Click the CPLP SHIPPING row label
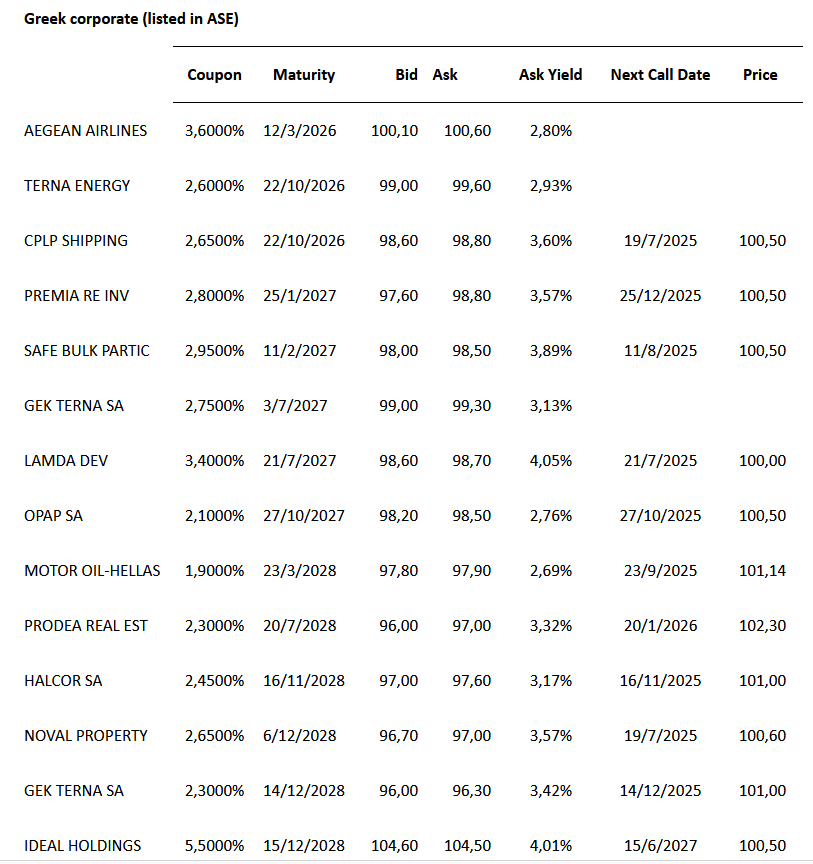Image resolution: width=813 pixels, height=864 pixels. tap(76, 241)
